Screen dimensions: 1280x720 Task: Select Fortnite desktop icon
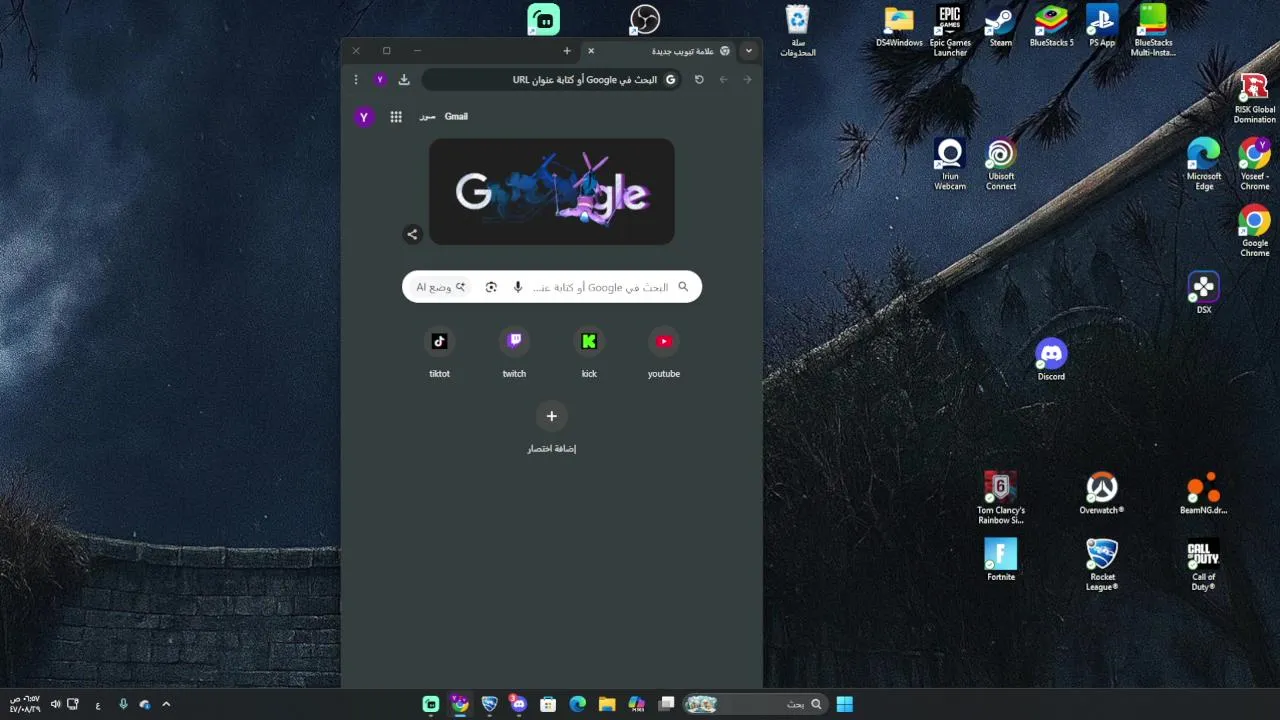[1000, 560]
